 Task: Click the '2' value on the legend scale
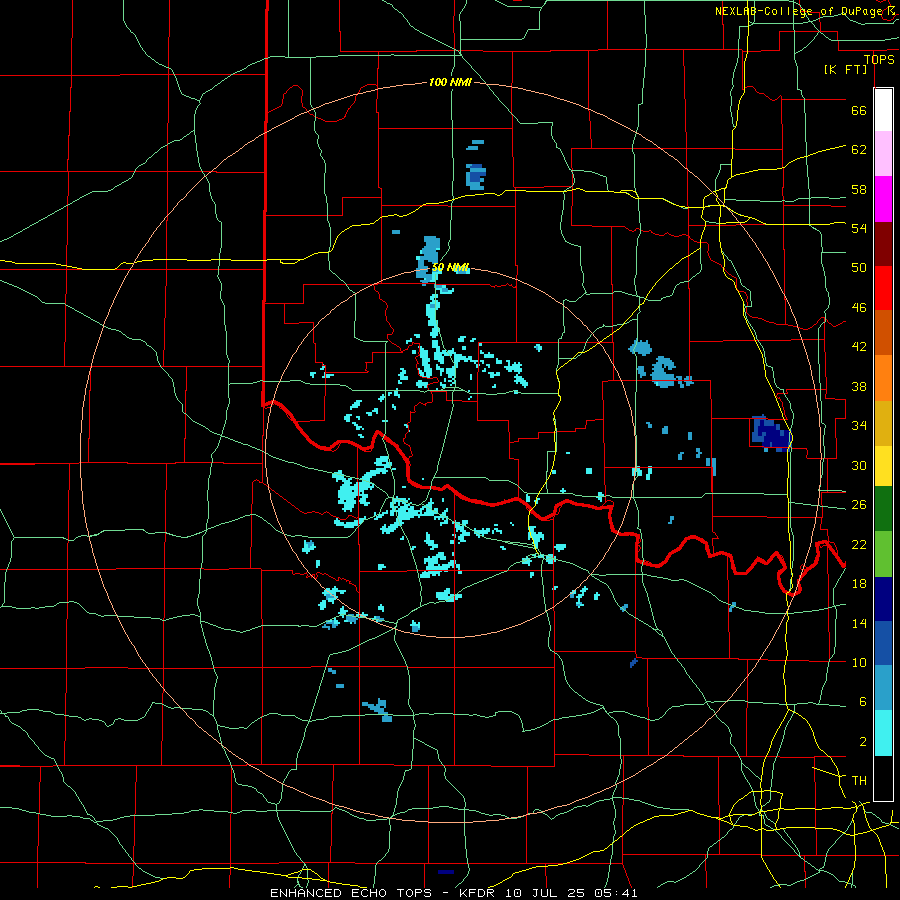click(862, 742)
